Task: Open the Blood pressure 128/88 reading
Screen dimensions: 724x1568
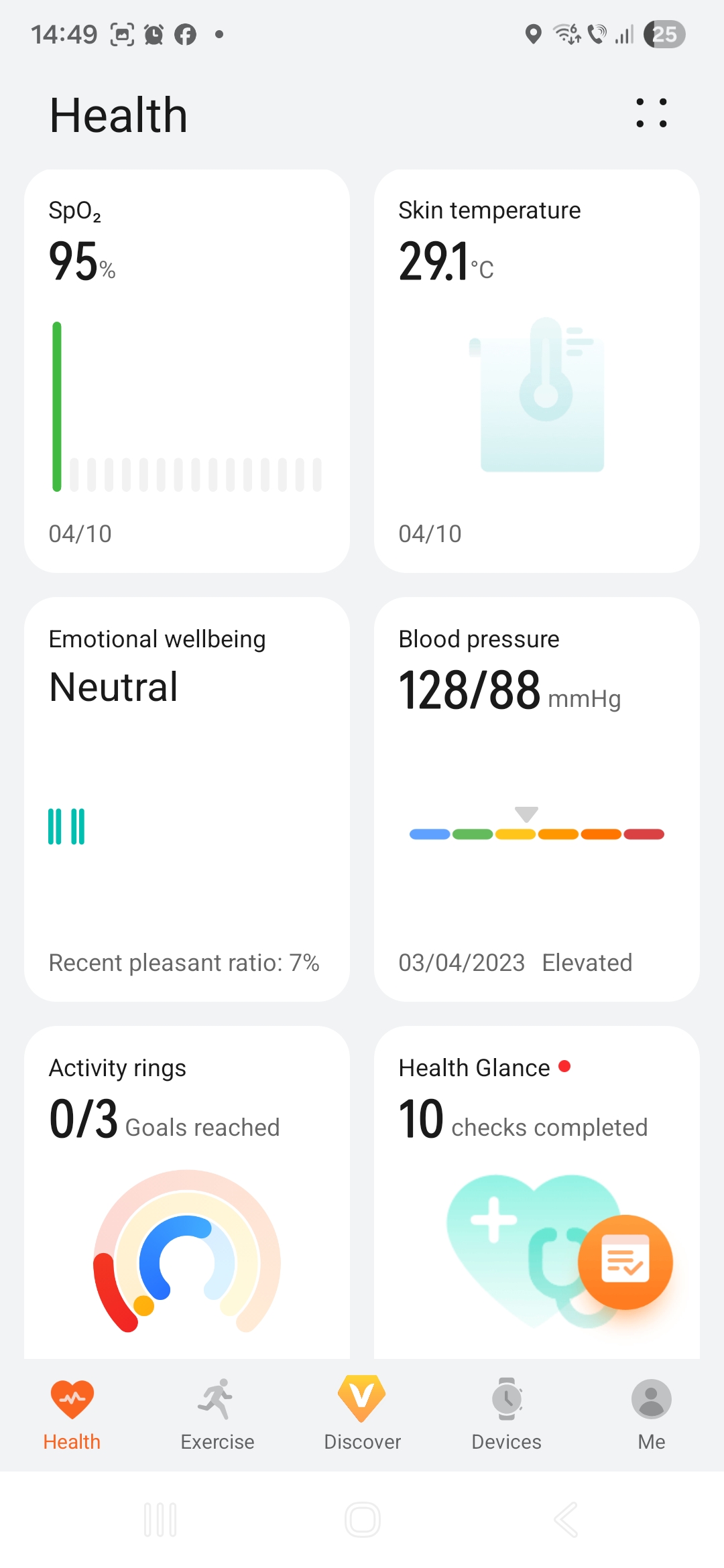Action: (x=469, y=690)
